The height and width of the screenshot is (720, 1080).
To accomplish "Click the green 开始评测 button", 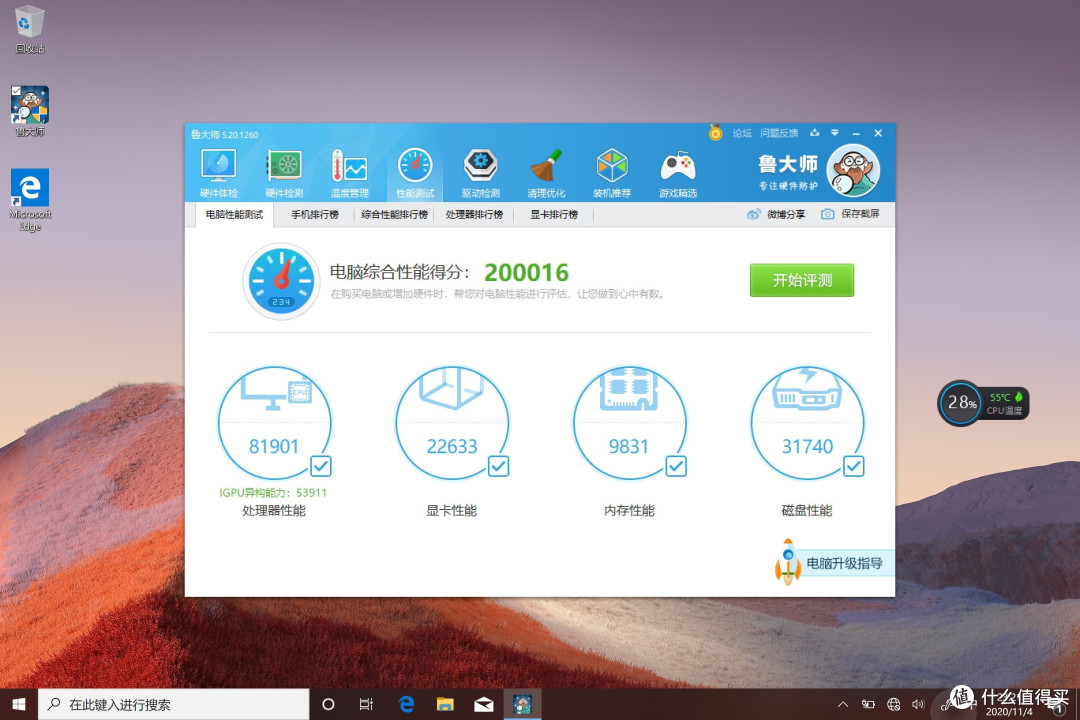I will [x=802, y=280].
